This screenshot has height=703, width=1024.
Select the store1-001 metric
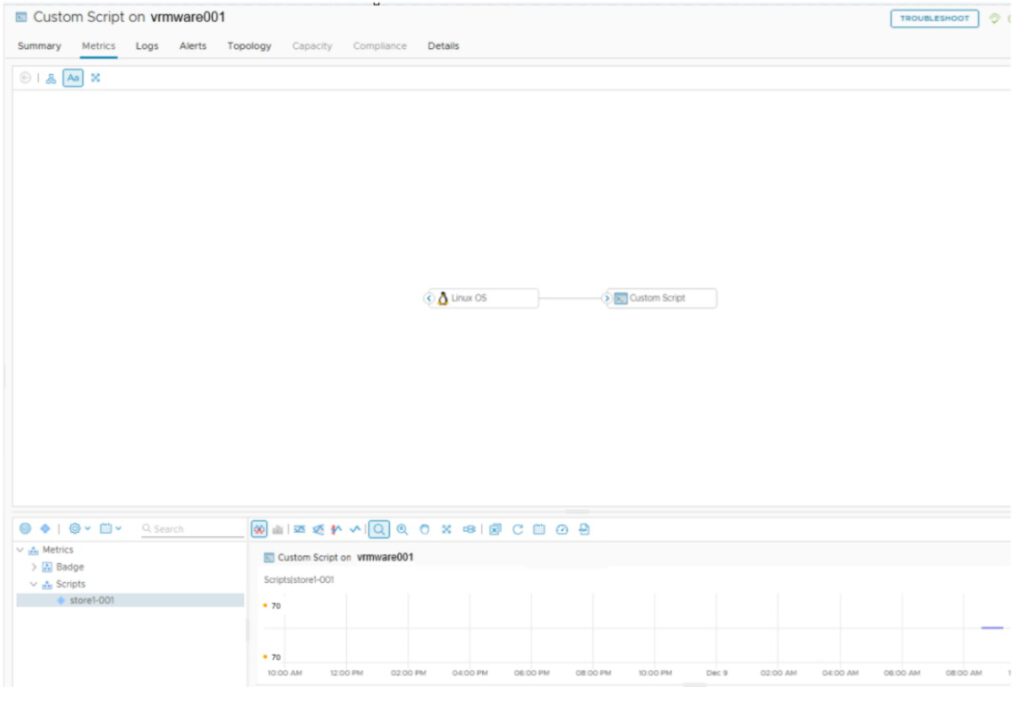[91, 600]
